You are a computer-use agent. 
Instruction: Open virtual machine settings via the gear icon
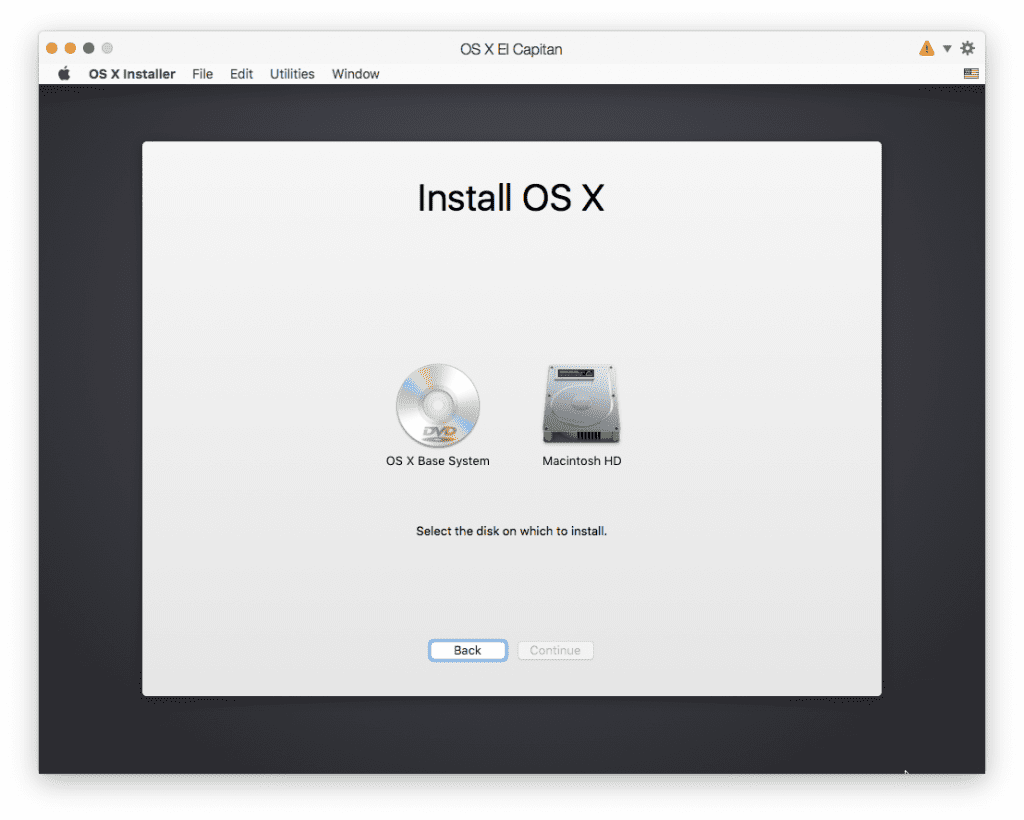(966, 47)
